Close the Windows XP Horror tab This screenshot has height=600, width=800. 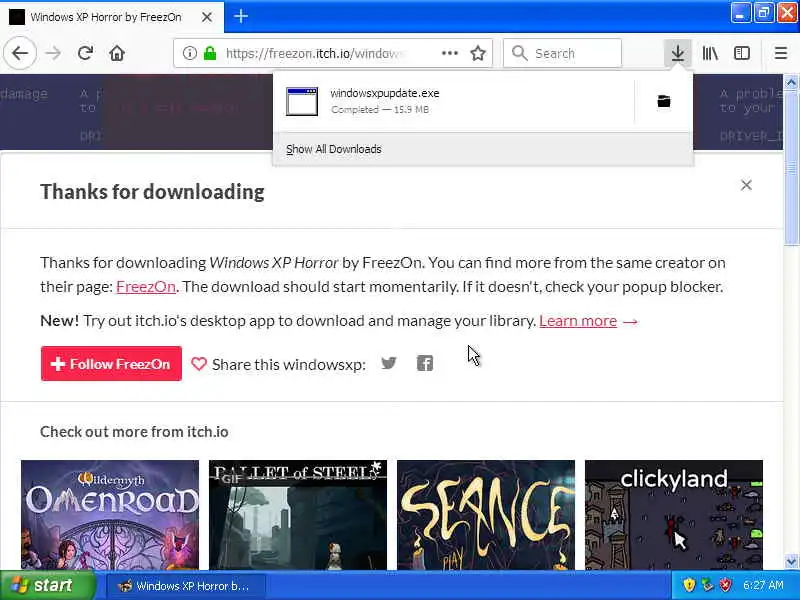coord(207,17)
